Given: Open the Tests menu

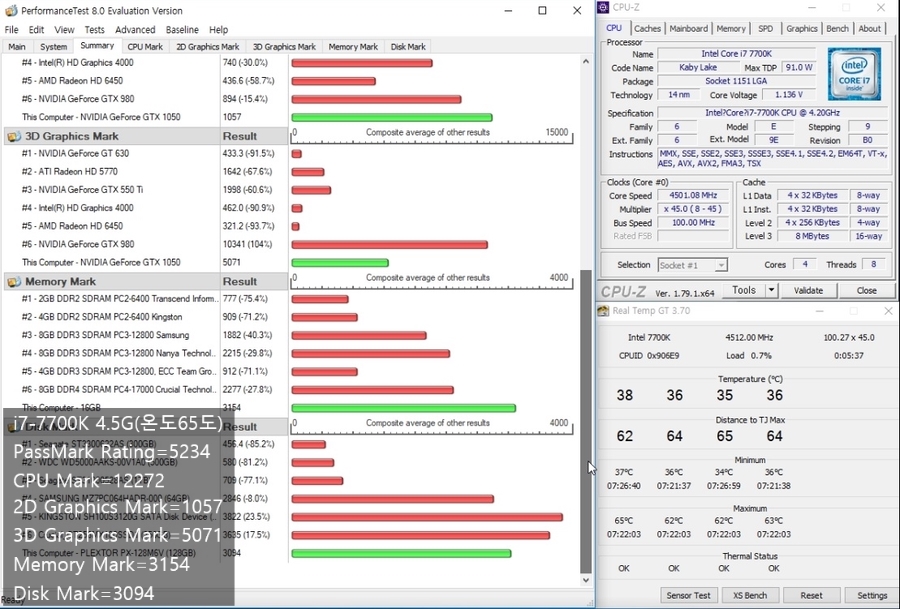Looking at the screenshot, I should (x=95, y=30).
